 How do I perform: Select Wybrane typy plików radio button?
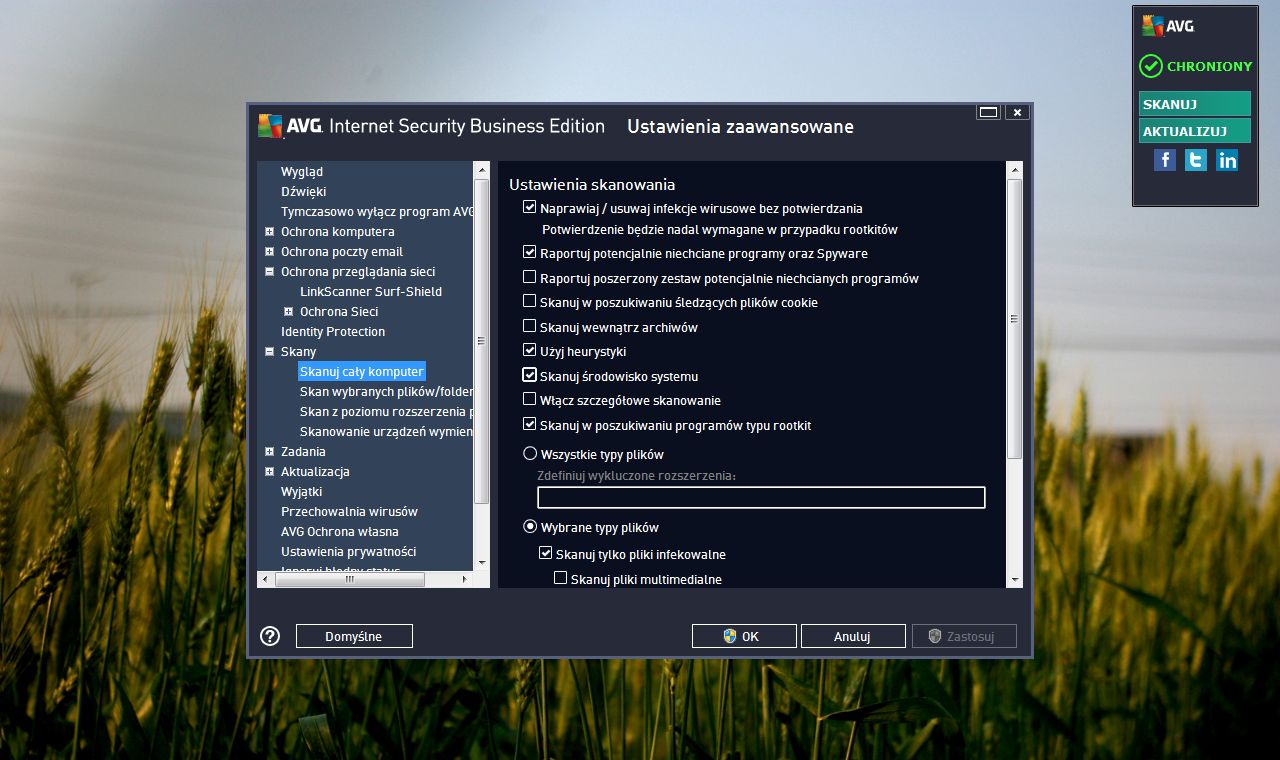pyautogui.click(x=530, y=527)
